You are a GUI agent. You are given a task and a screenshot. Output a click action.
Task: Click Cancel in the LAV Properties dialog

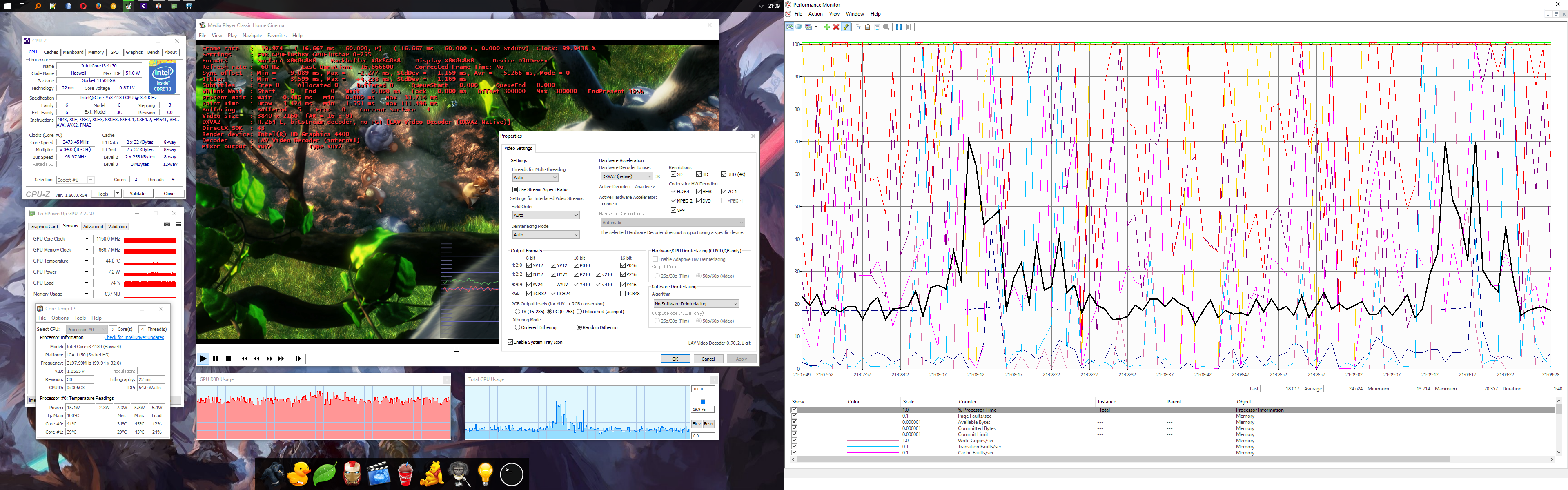pos(708,359)
